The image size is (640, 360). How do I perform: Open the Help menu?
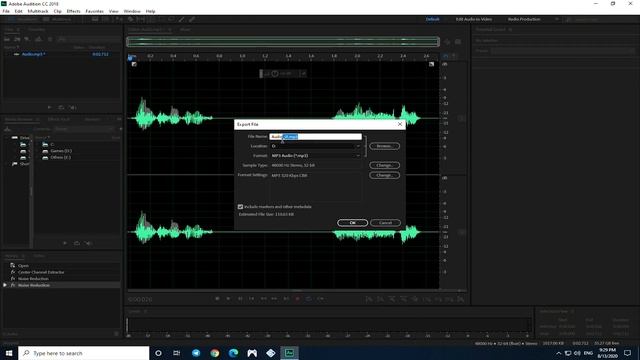coord(150,11)
